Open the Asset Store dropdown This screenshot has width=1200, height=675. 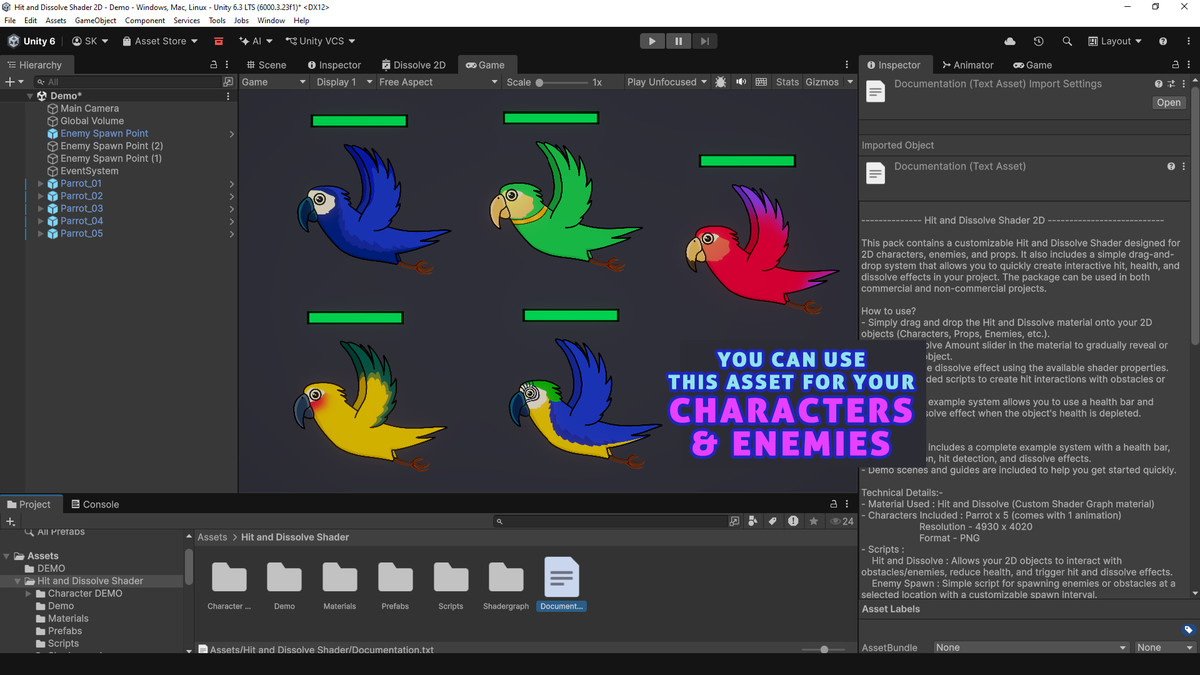[x=160, y=41]
